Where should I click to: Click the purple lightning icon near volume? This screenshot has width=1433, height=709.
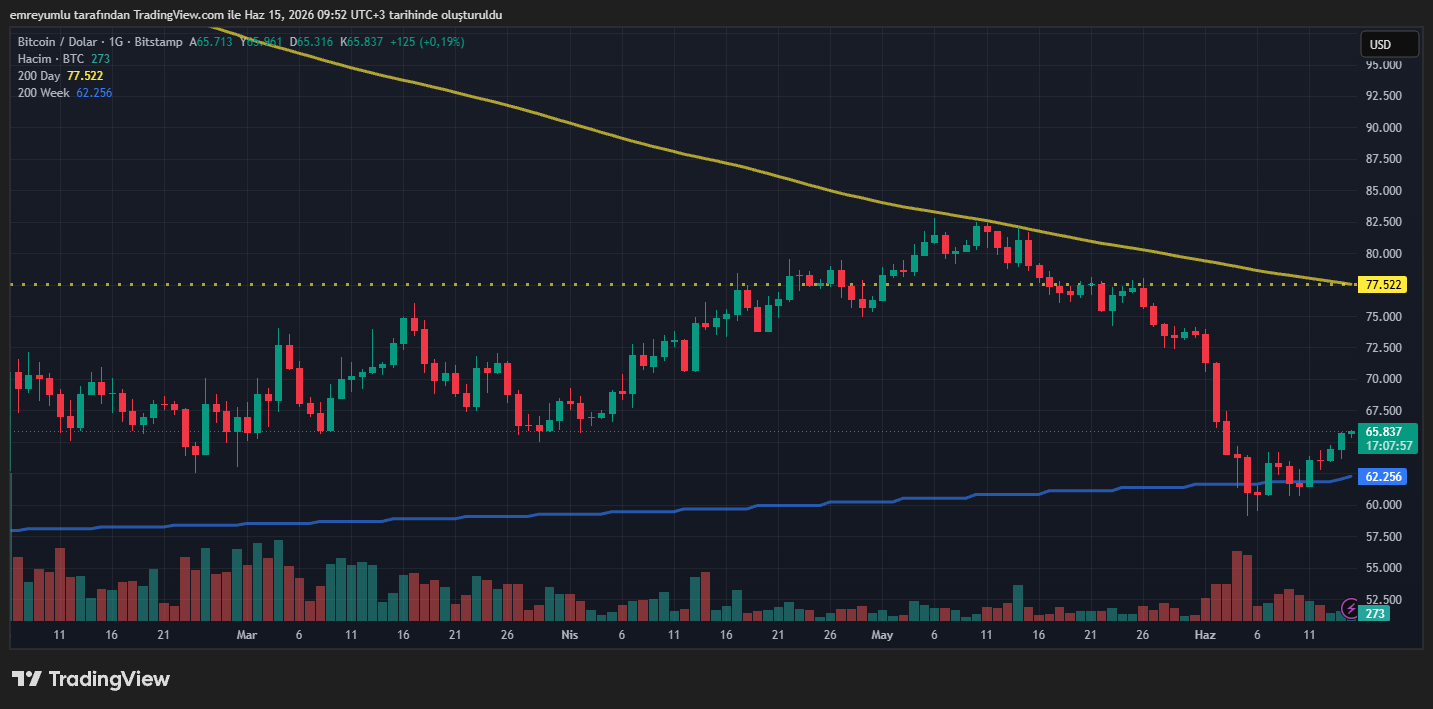(x=1351, y=607)
